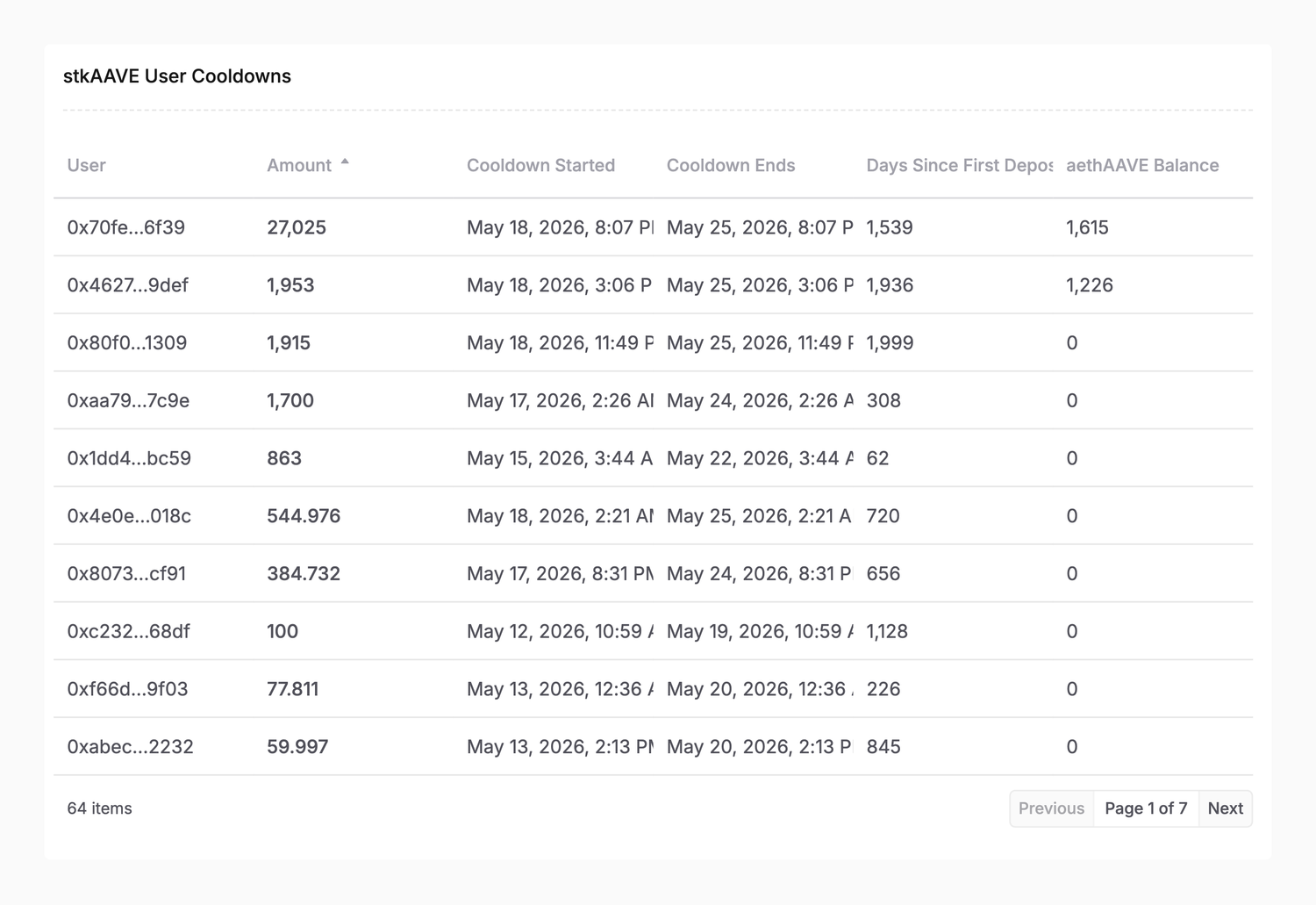Click the amount 27,025
The width and height of the screenshot is (1316, 905).
pyautogui.click(x=297, y=227)
